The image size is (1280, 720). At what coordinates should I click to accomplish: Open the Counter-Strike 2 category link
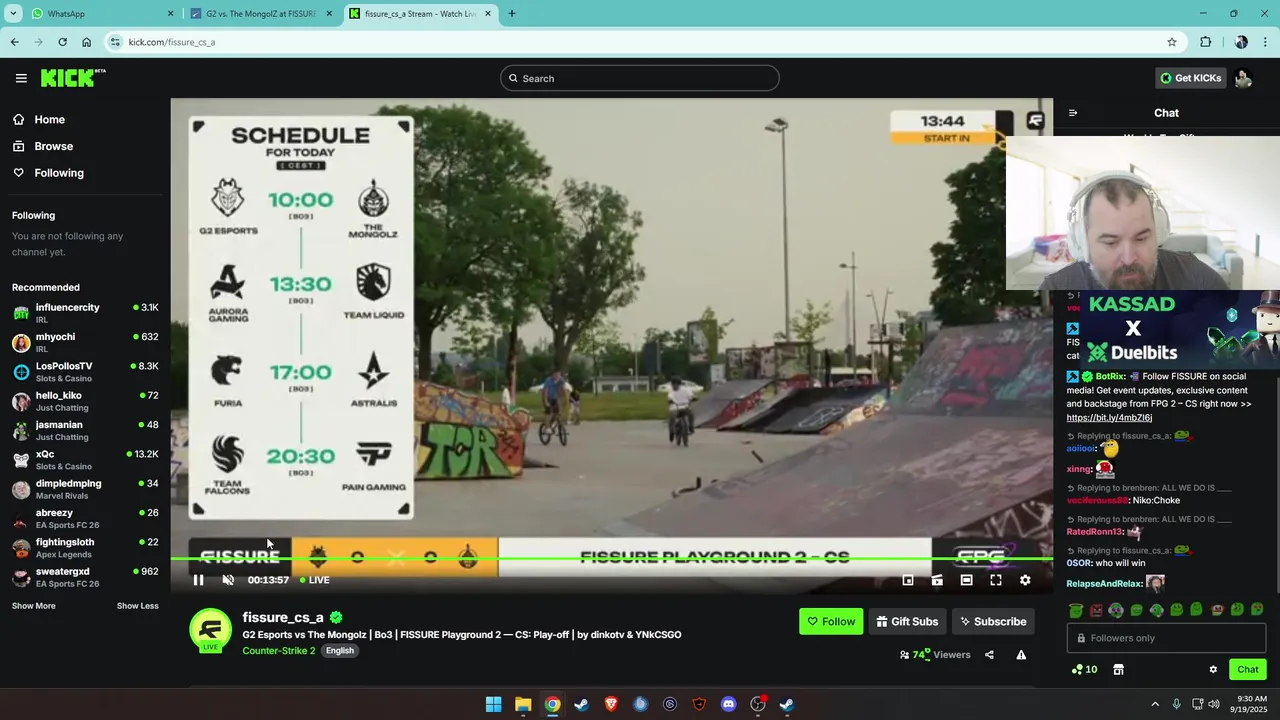pyautogui.click(x=279, y=650)
